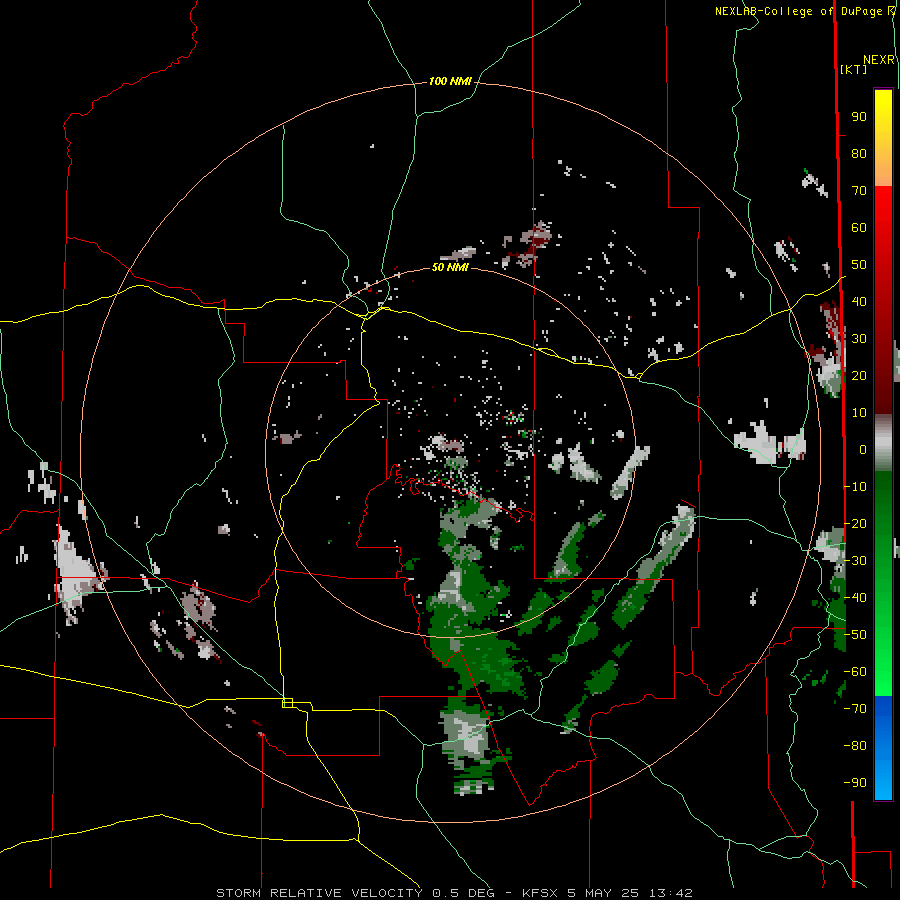Click the "-10" velocity scale label
Viewport: 900px width, 900px height.
click(x=855, y=487)
